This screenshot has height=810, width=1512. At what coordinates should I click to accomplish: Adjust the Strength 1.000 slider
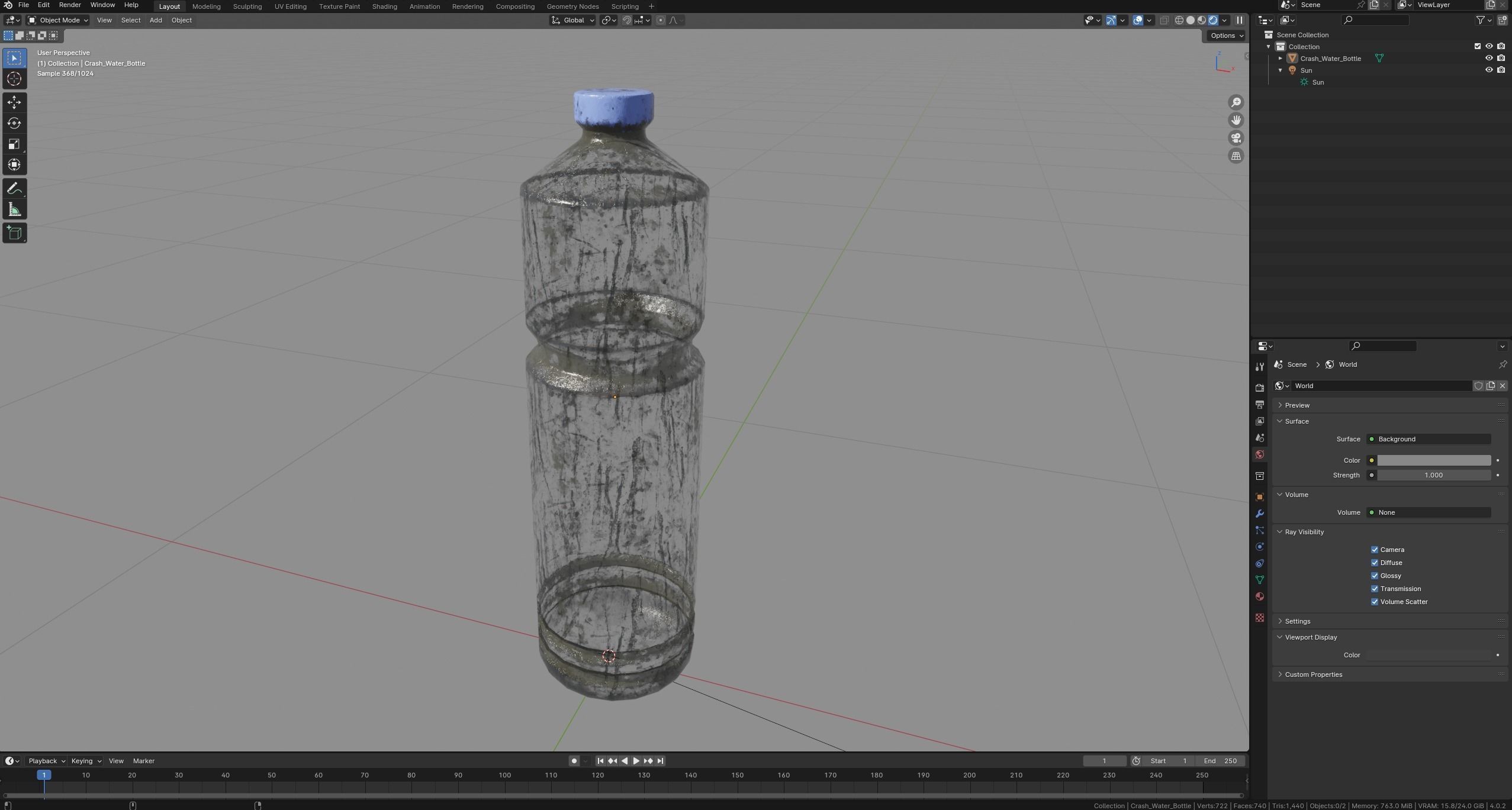[1433, 475]
